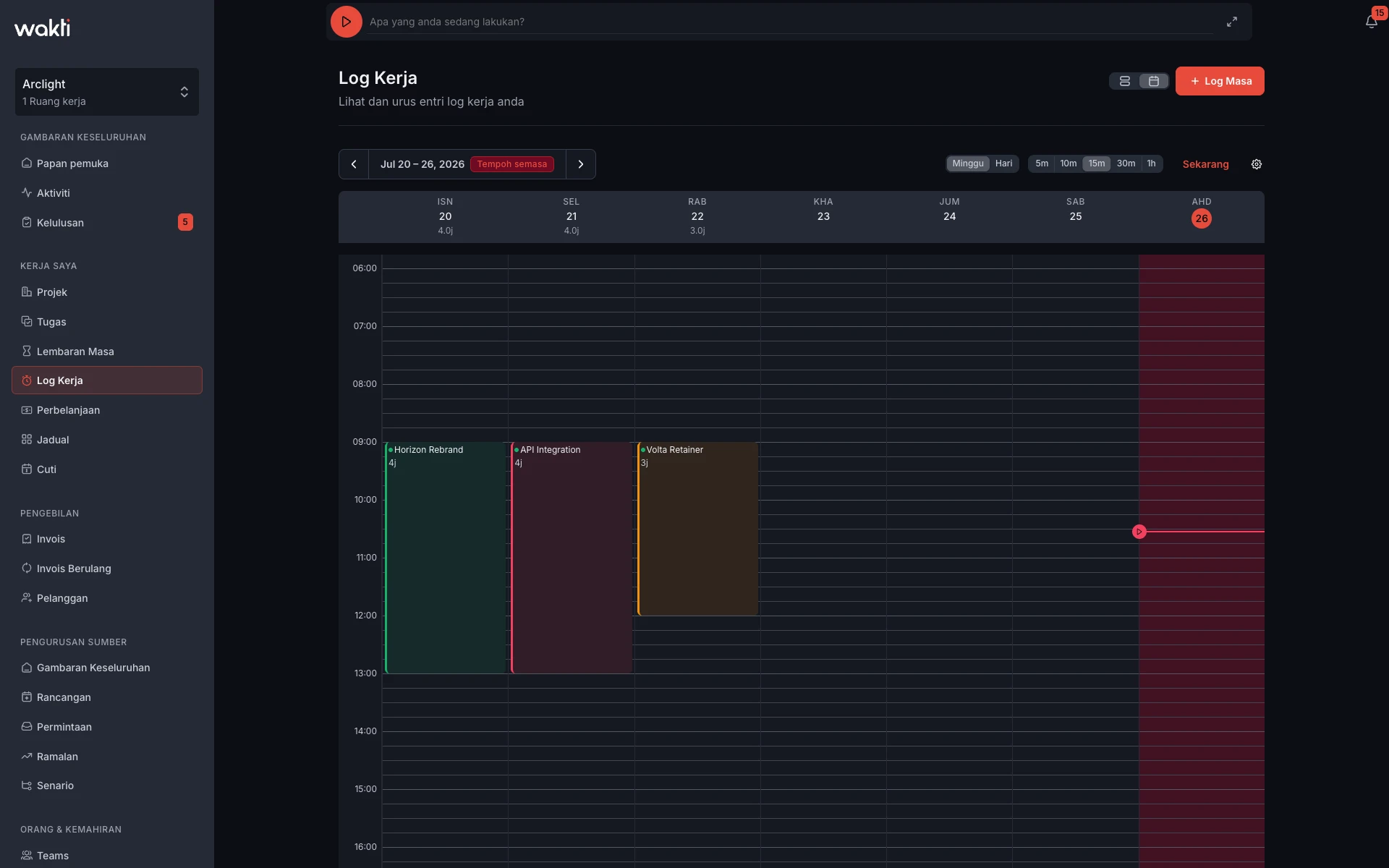Image resolution: width=1389 pixels, height=868 pixels.
Task: Select AHD 26 today header
Action: [1202, 217]
